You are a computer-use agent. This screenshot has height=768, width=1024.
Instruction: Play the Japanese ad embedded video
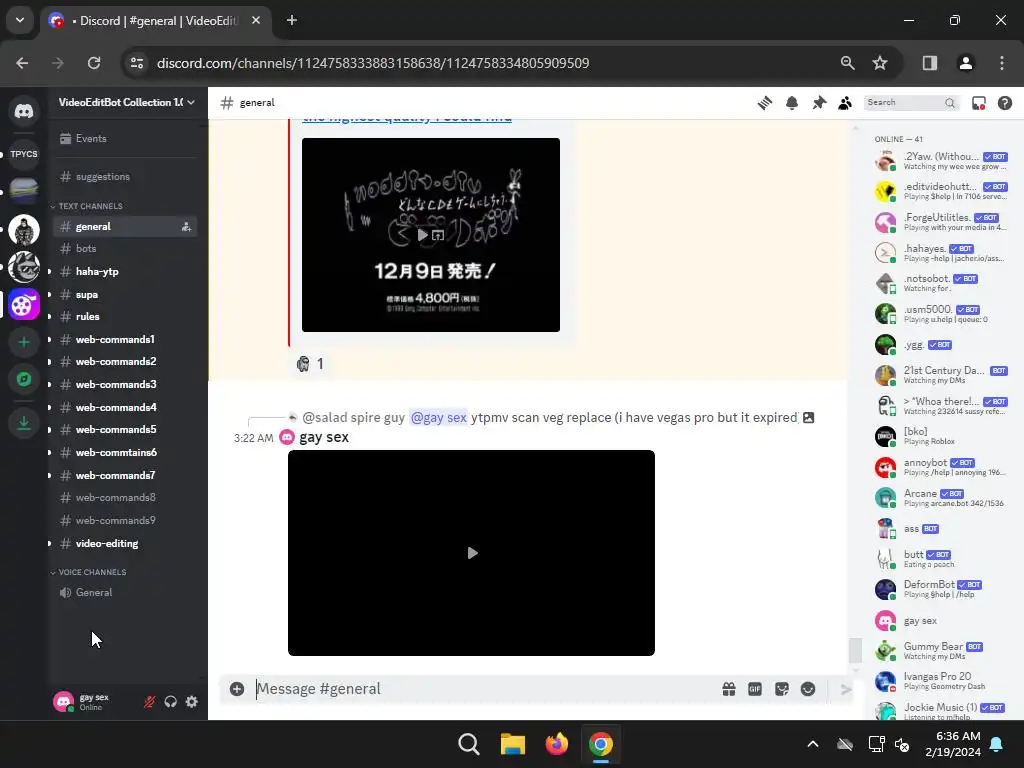pyautogui.click(x=423, y=235)
